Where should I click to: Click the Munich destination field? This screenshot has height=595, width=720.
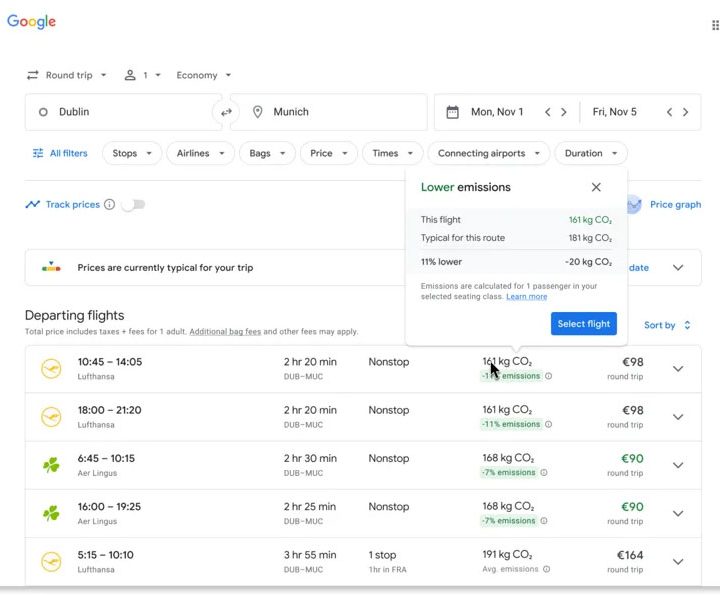[328, 112]
